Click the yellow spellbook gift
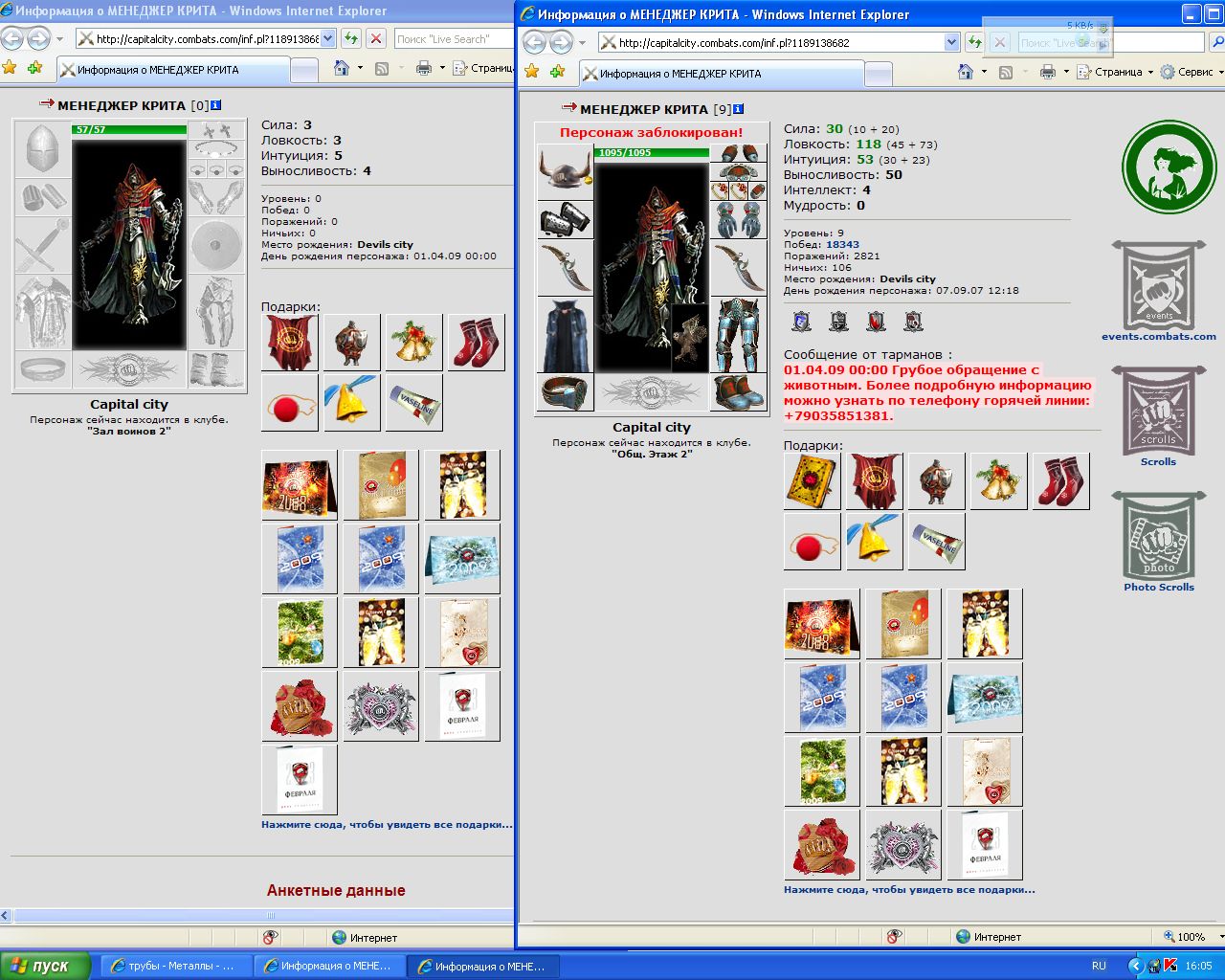This screenshot has width=1225, height=980. [x=812, y=480]
